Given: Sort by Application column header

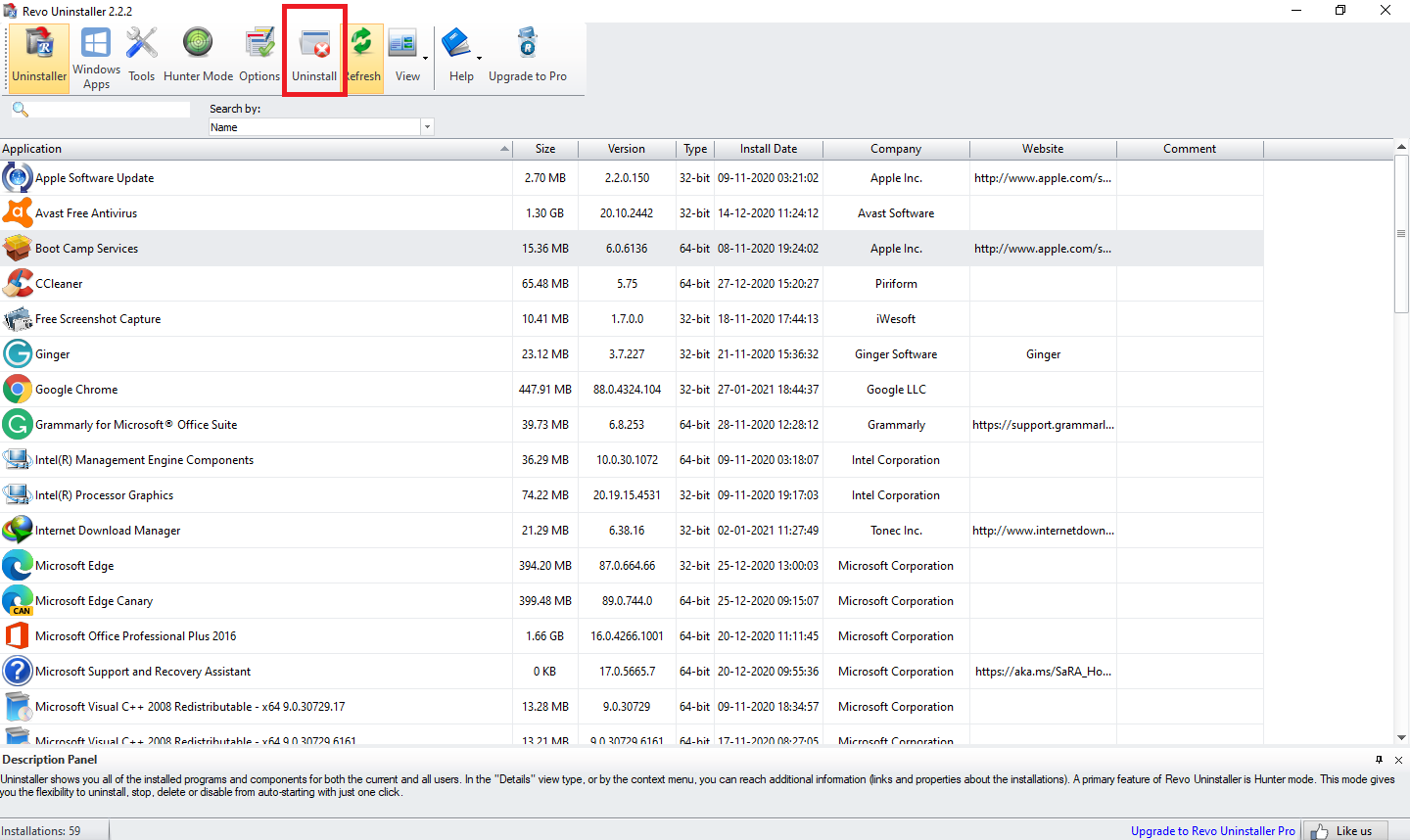Looking at the screenshot, I should coord(257,149).
